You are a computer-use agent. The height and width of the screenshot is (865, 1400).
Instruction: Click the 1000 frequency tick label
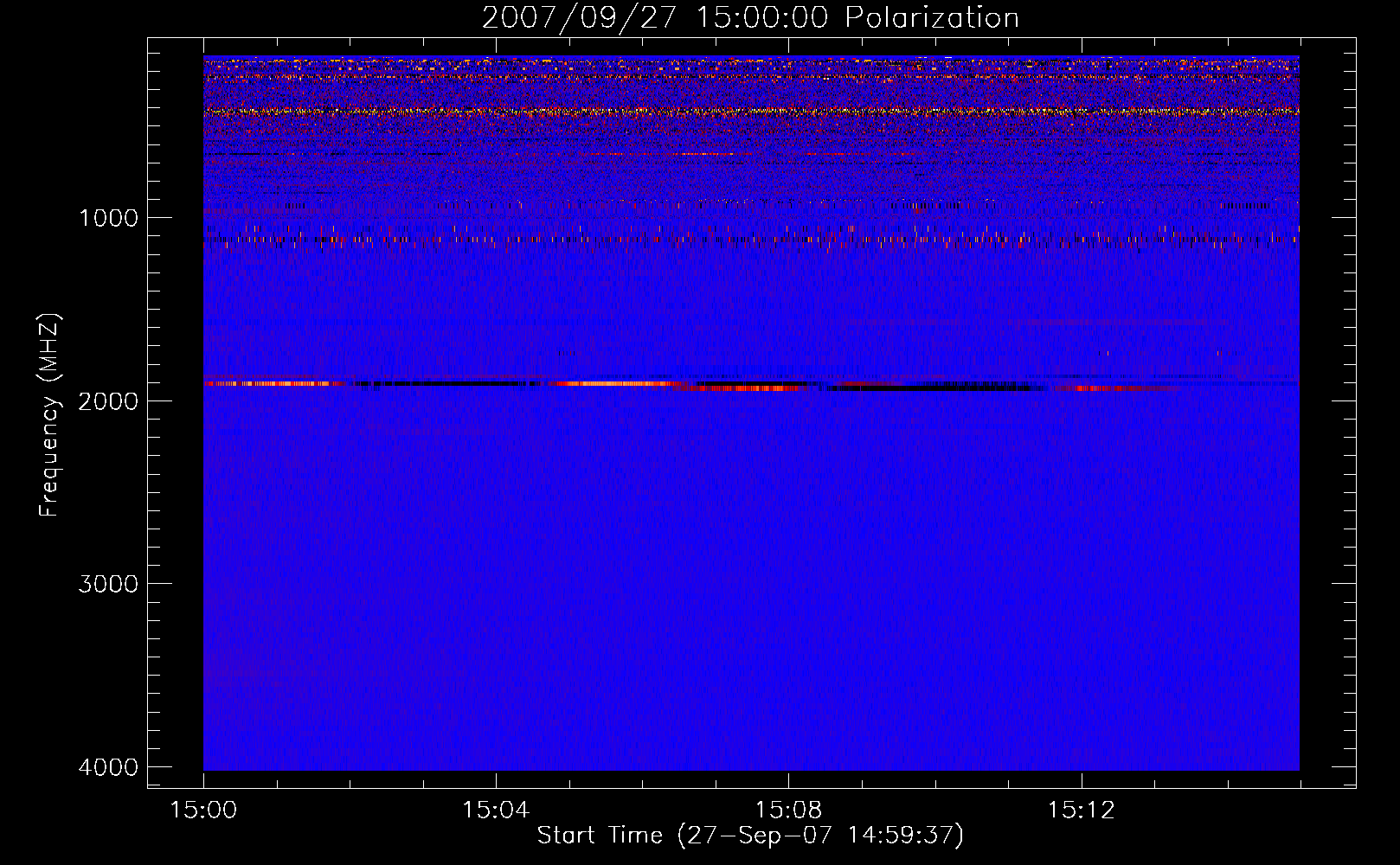(x=108, y=217)
